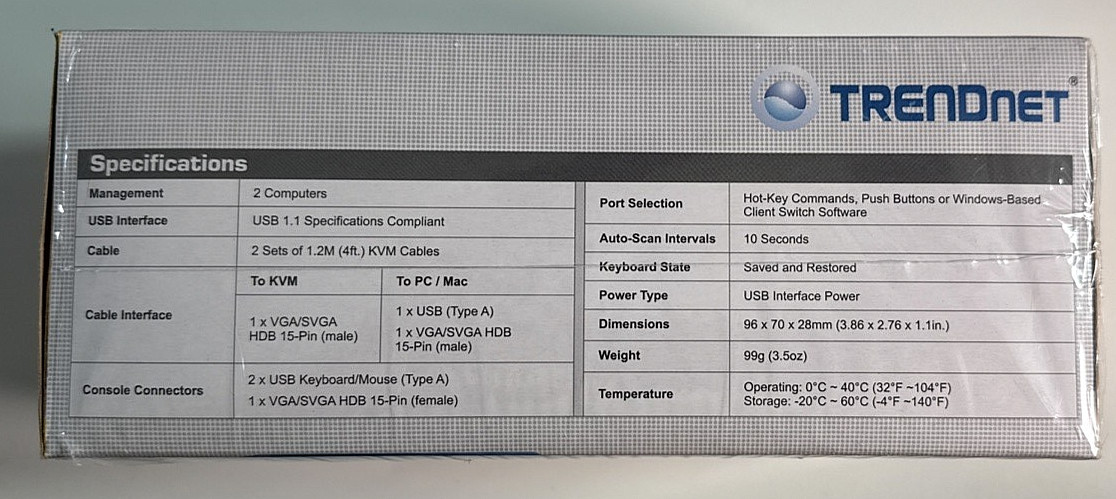Click the TRENDnet brand name text
Image resolution: width=1116 pixels, height=499 pixels.
pos(949,104)
